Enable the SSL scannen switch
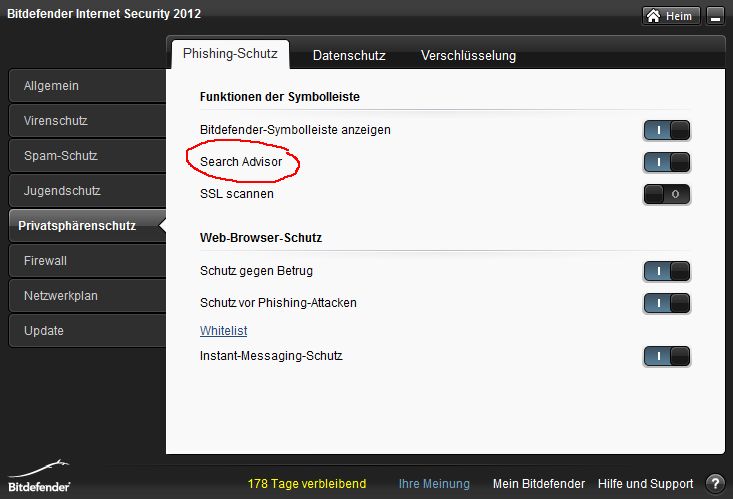Screen dimensions: 733x499 coord(667,194)
